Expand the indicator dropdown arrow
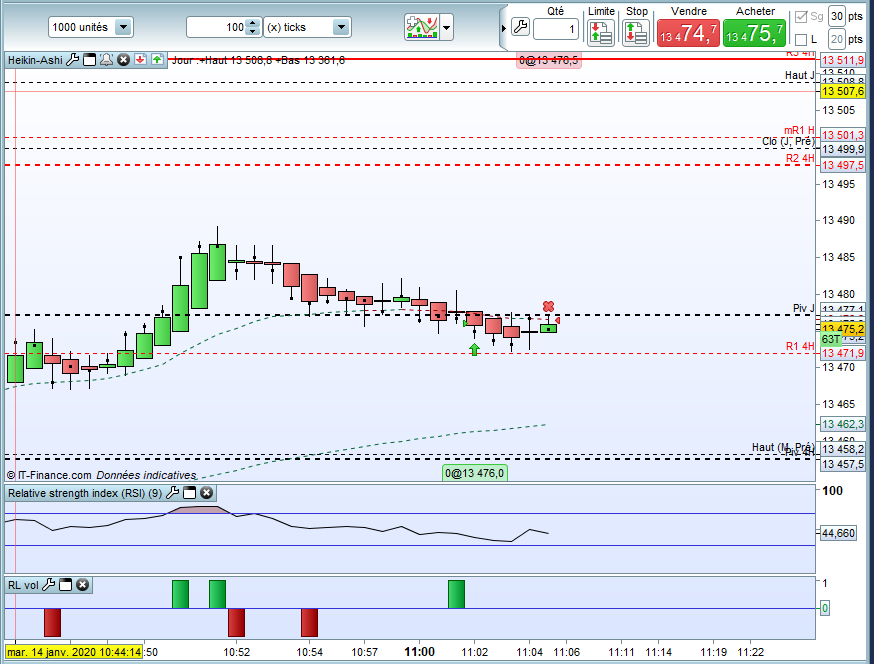 446,27
